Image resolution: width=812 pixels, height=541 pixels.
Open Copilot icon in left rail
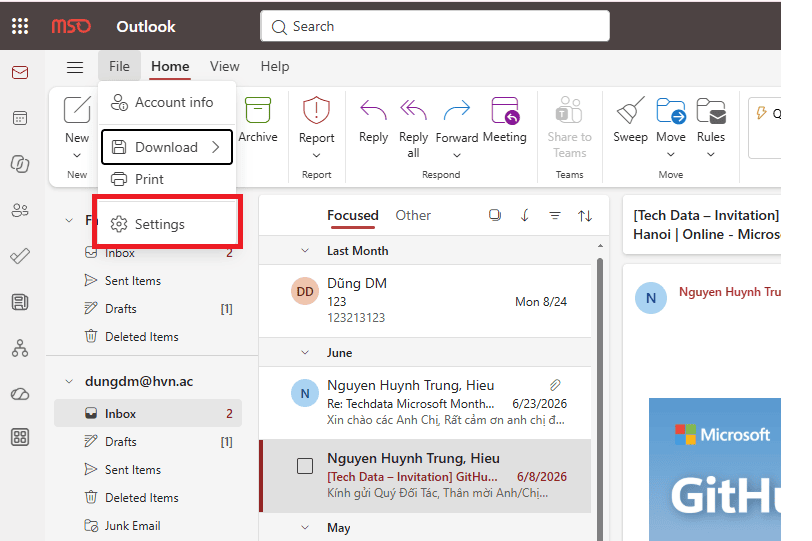pyautogui.click(x=20, y=164)
